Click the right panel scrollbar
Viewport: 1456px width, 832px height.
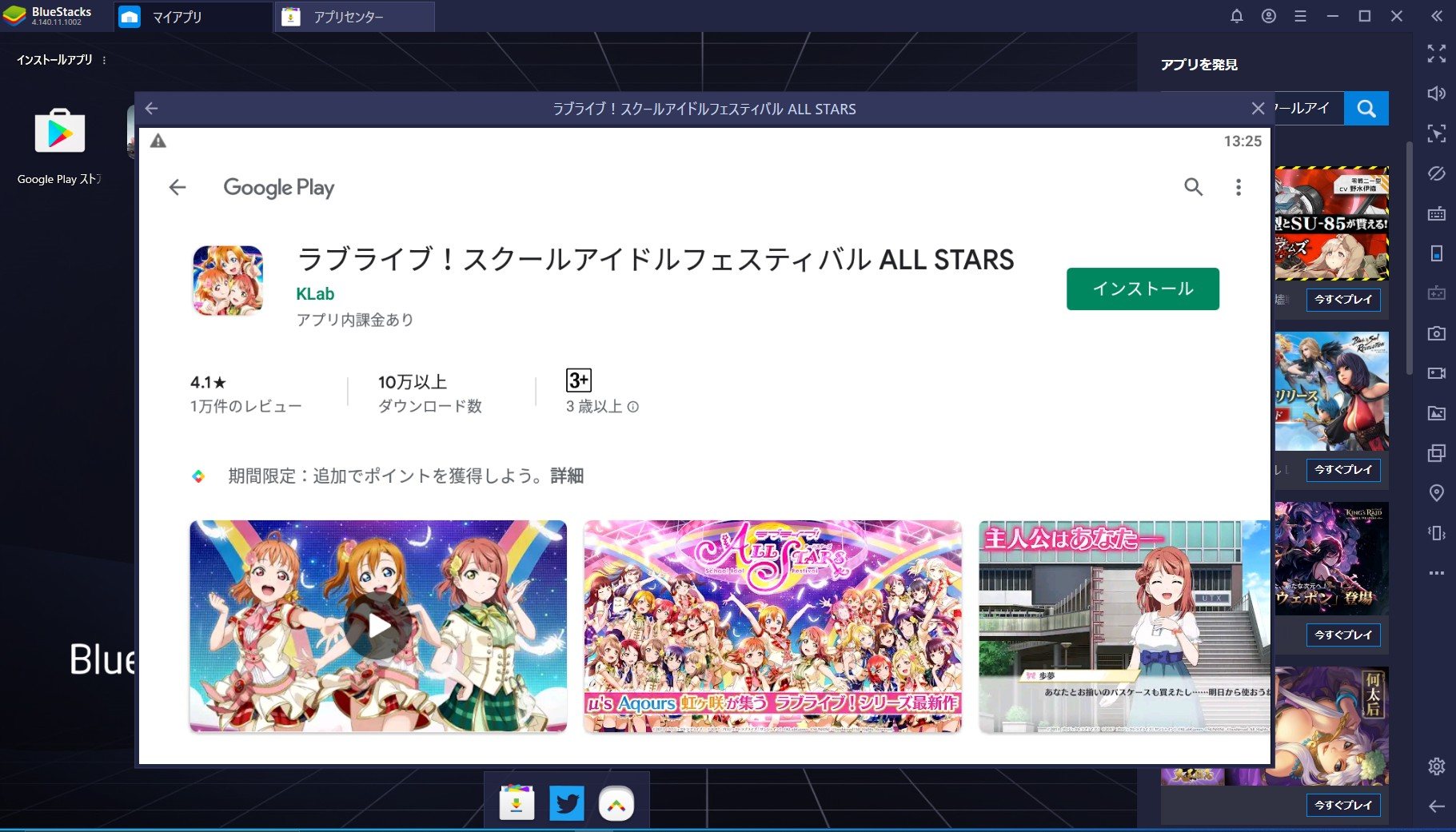pos(1409,257)
